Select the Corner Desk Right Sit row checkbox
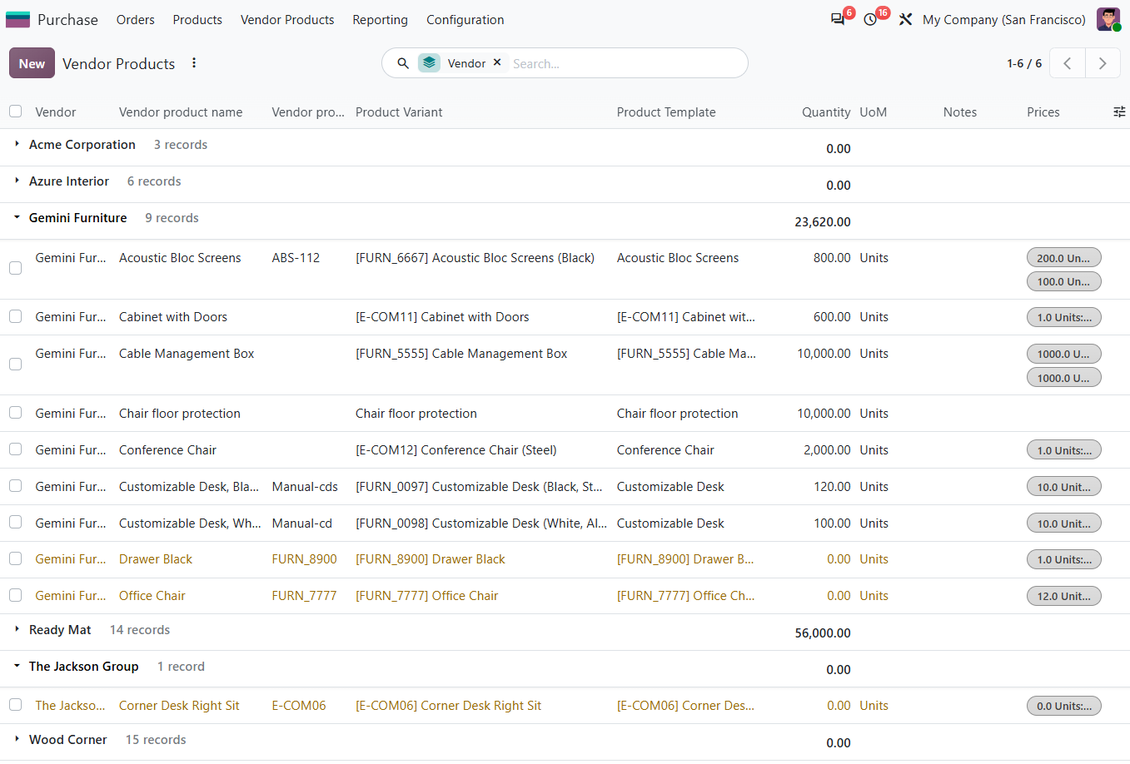Screen dimensions: 1130x764 (15, 705)
